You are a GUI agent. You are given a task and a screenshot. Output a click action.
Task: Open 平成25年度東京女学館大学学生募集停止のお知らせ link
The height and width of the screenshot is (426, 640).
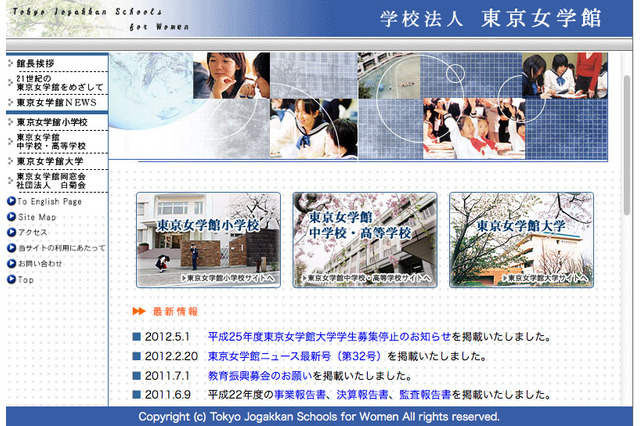point(330,337)
